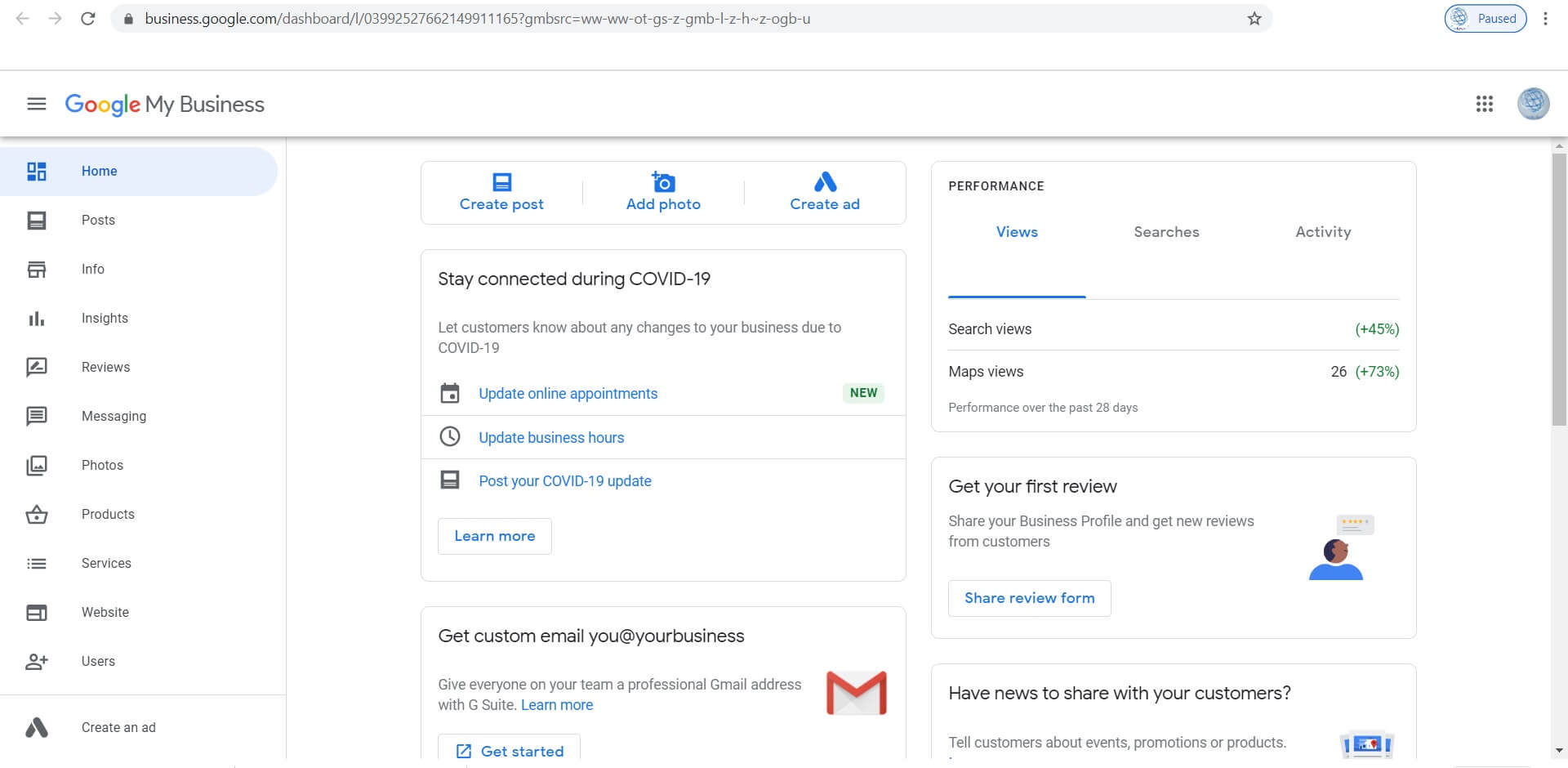Open the account profile avatar
This screenshot has width=1568, height=768.
(x=1533, y=104)
